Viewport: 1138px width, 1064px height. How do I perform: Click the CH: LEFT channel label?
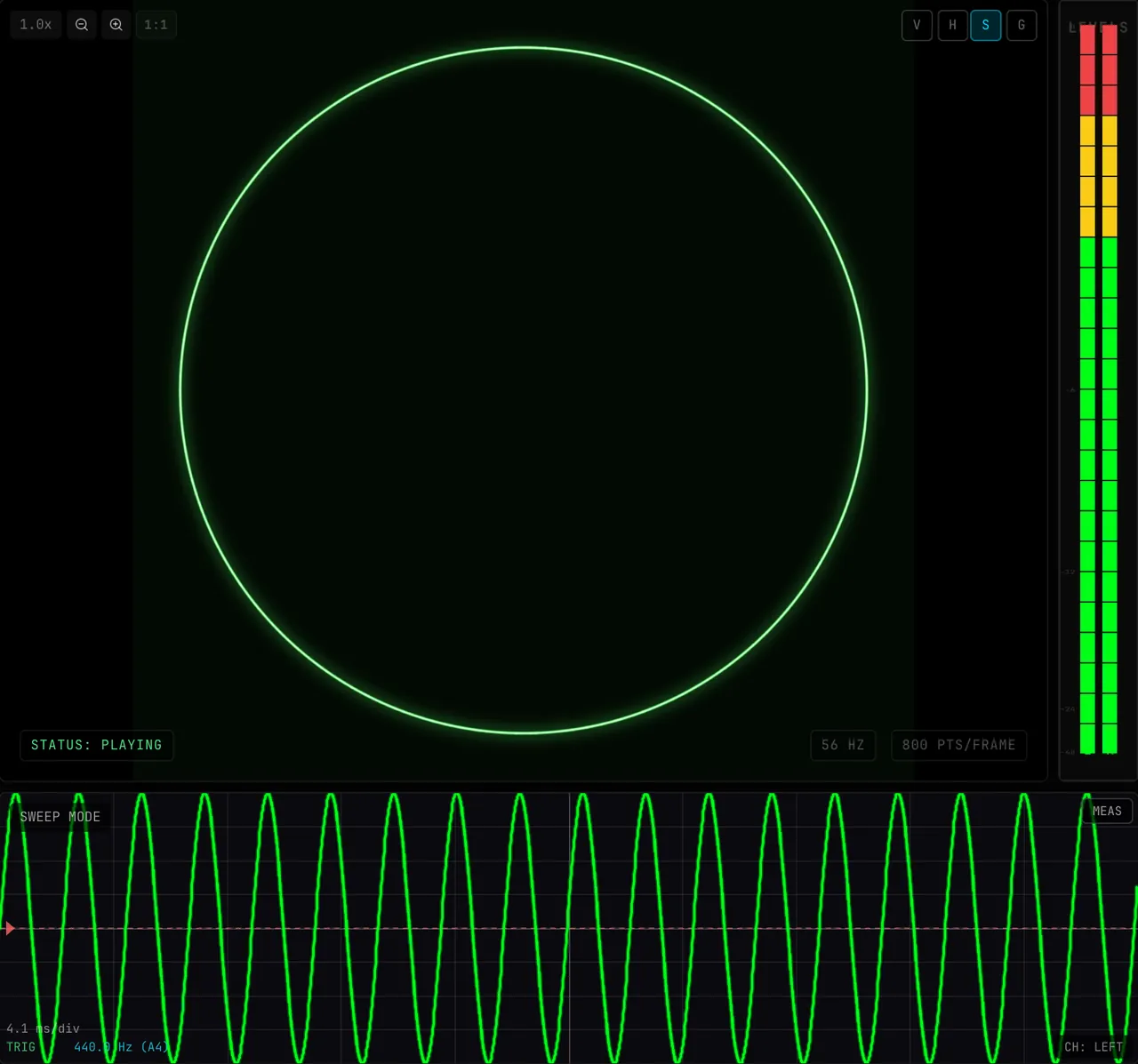pyautogui.click(x=1094, y=1047)
